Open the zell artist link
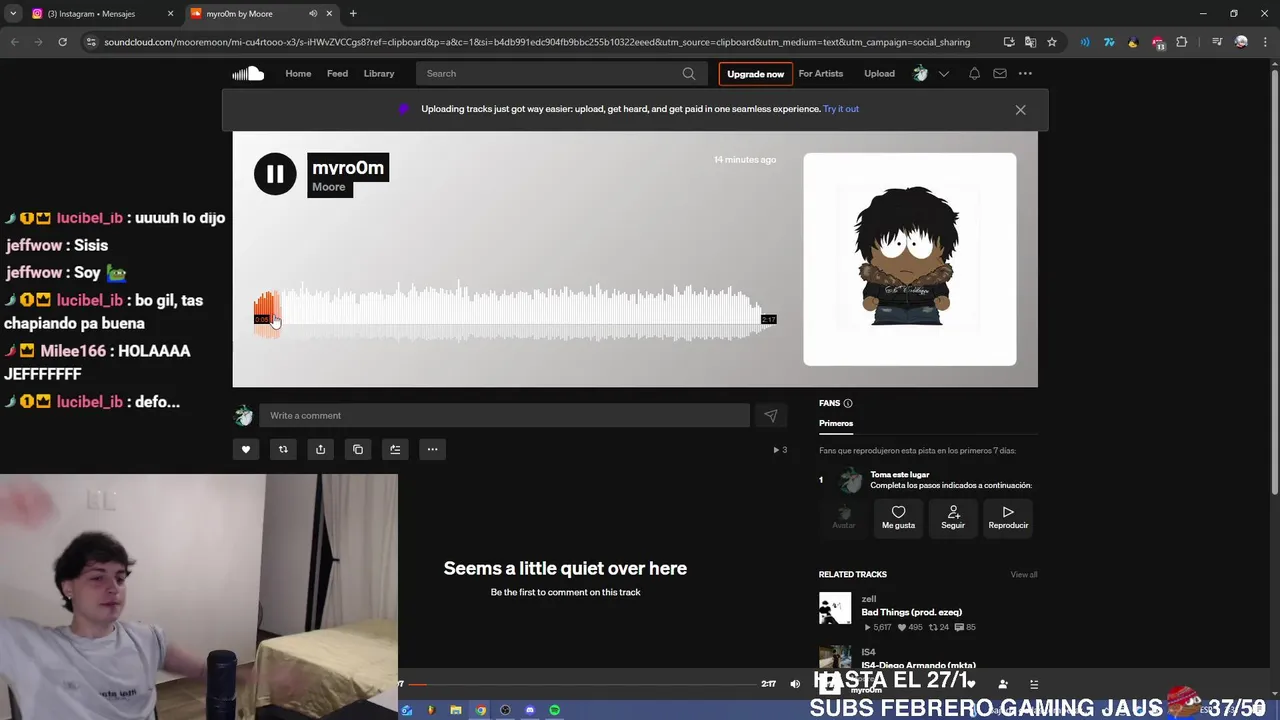This screenshot has height=720, width=1280. point(868,599)
